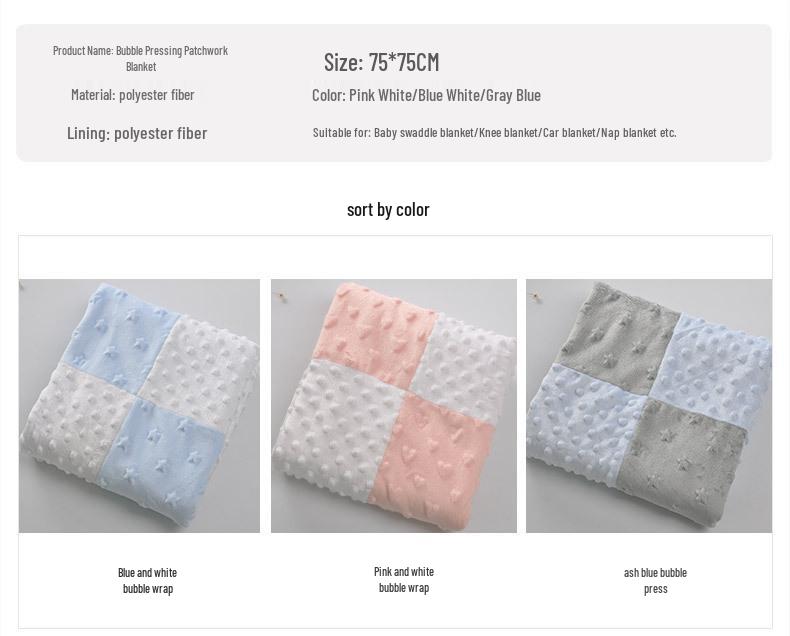Image resolution: width=790 pixels, height=636 pixels.
Task: Click the "Blue and white bubble wrap" caption
Action: 148,580
